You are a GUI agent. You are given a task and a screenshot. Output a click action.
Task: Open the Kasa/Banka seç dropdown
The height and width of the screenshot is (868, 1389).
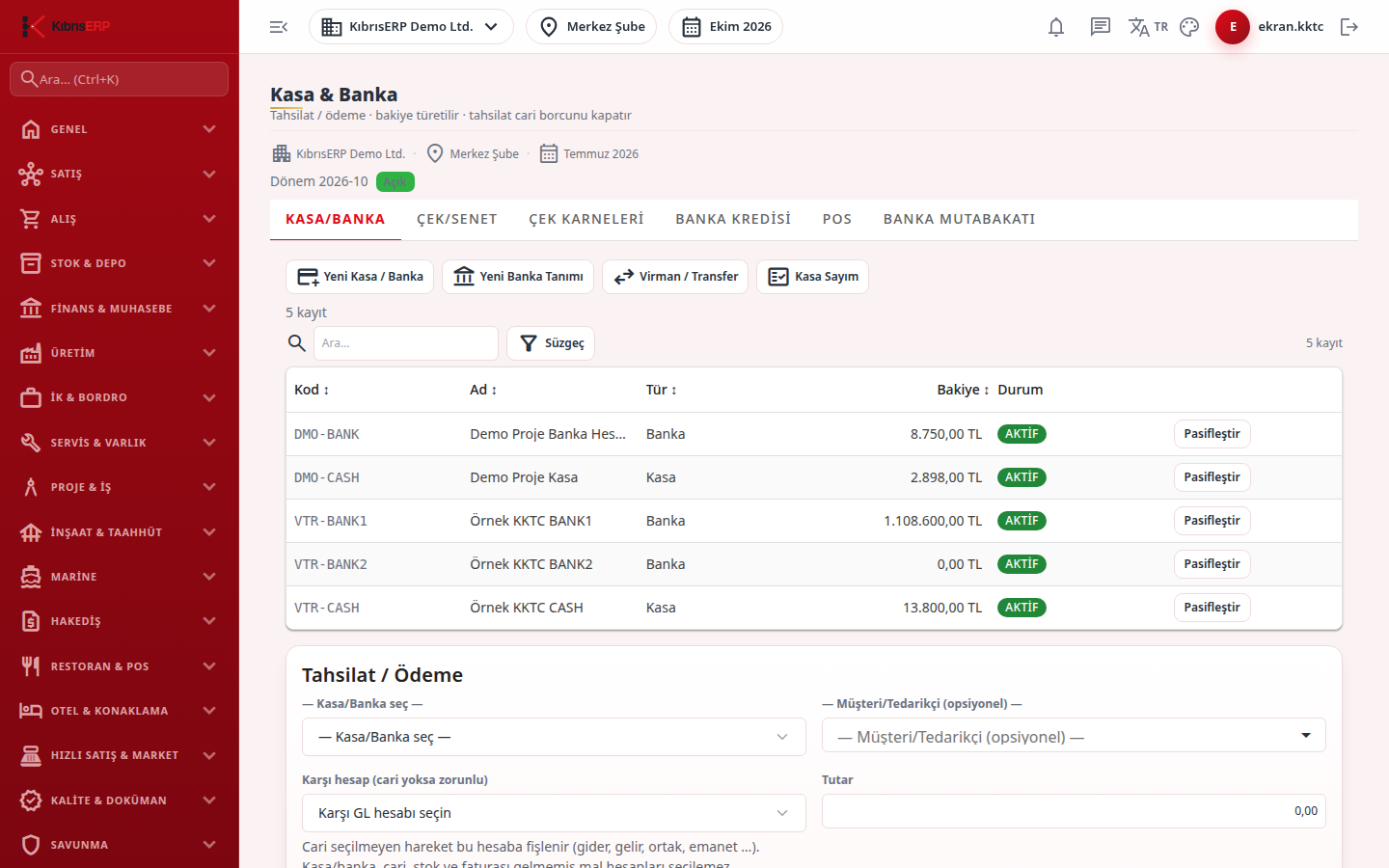click(x=554, y=737)
